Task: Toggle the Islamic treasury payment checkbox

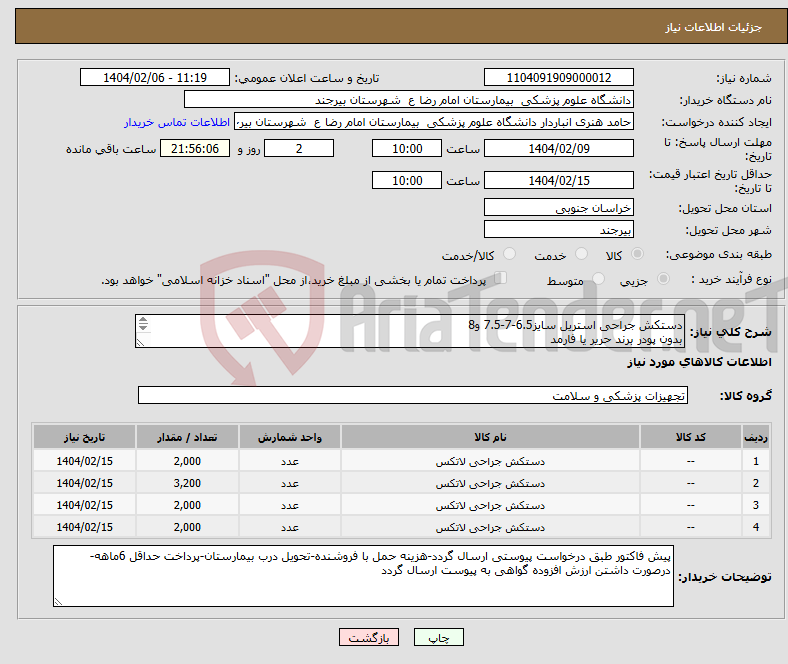Action: pos(501,277)
